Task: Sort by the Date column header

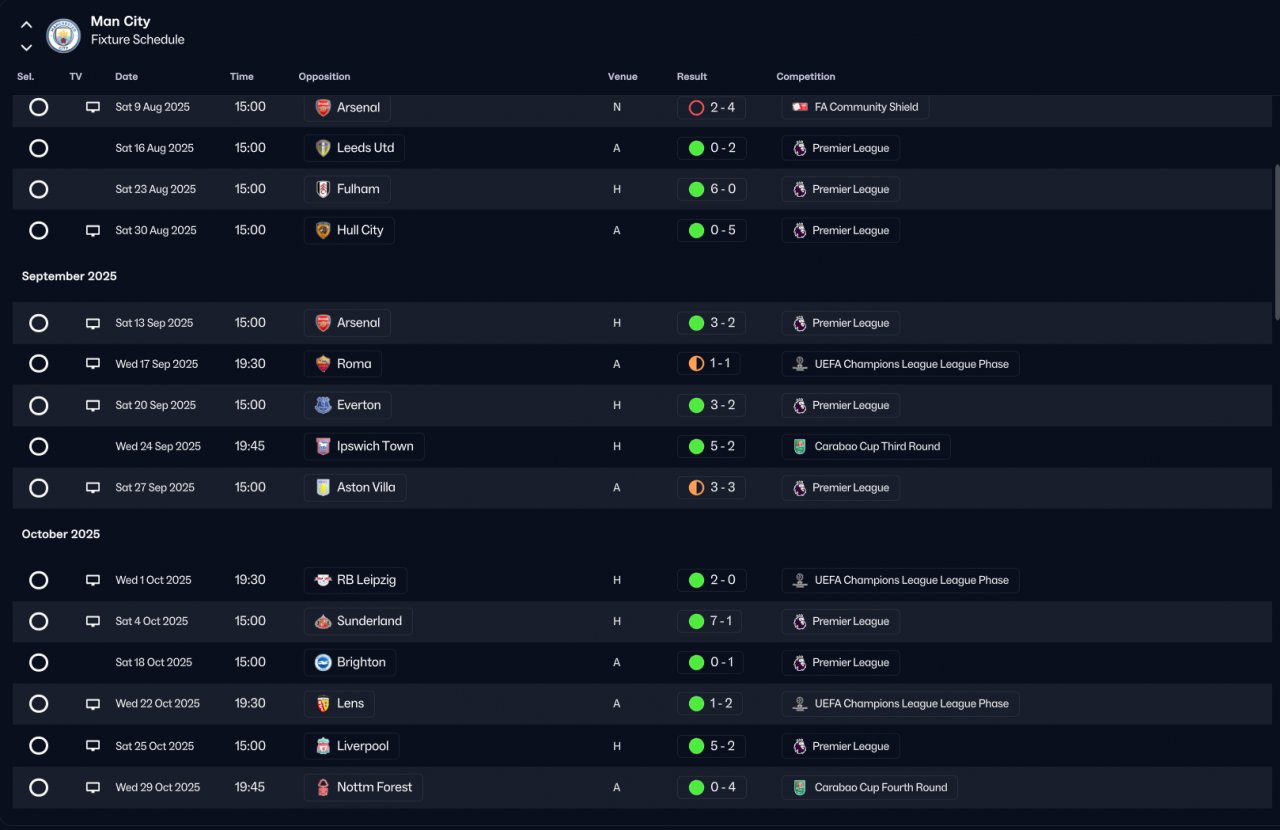Action: tap(126, 77)
